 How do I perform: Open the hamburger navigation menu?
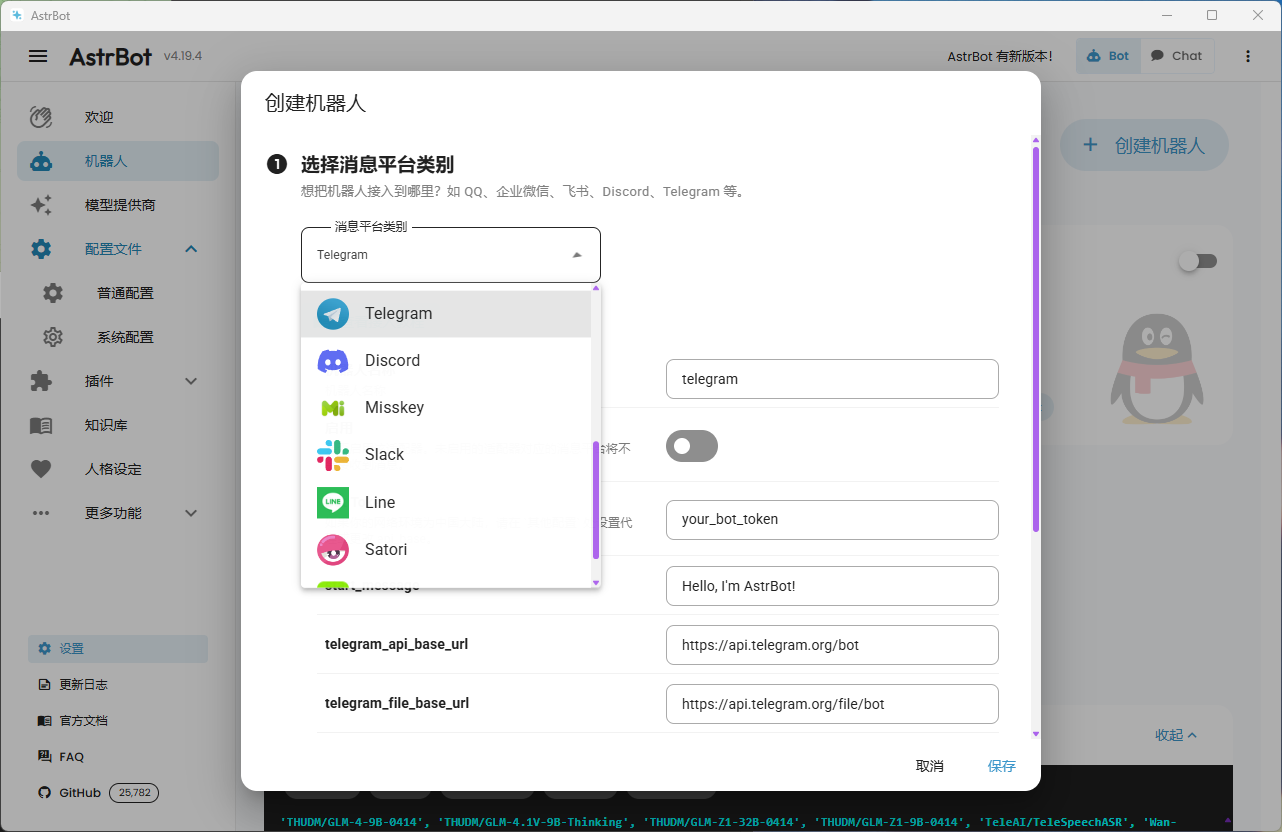38,56
